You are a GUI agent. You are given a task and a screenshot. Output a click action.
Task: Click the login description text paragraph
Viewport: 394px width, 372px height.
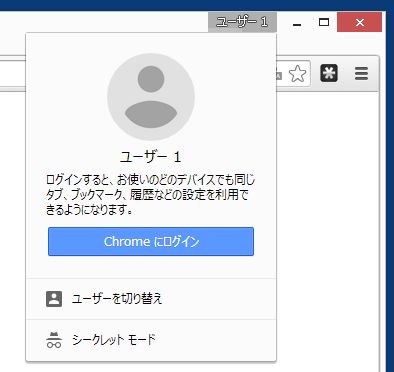pos(150,195)
